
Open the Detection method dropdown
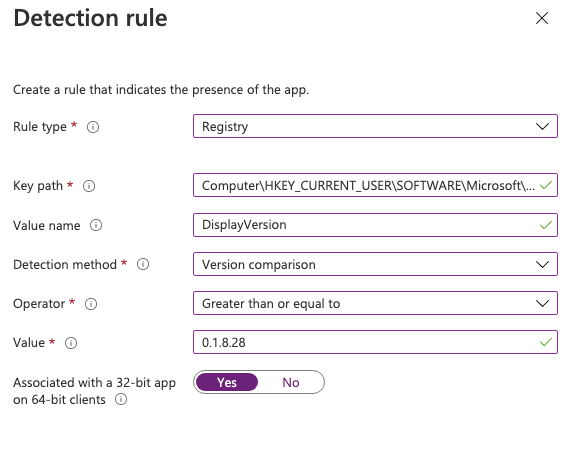tap(375, 264)
